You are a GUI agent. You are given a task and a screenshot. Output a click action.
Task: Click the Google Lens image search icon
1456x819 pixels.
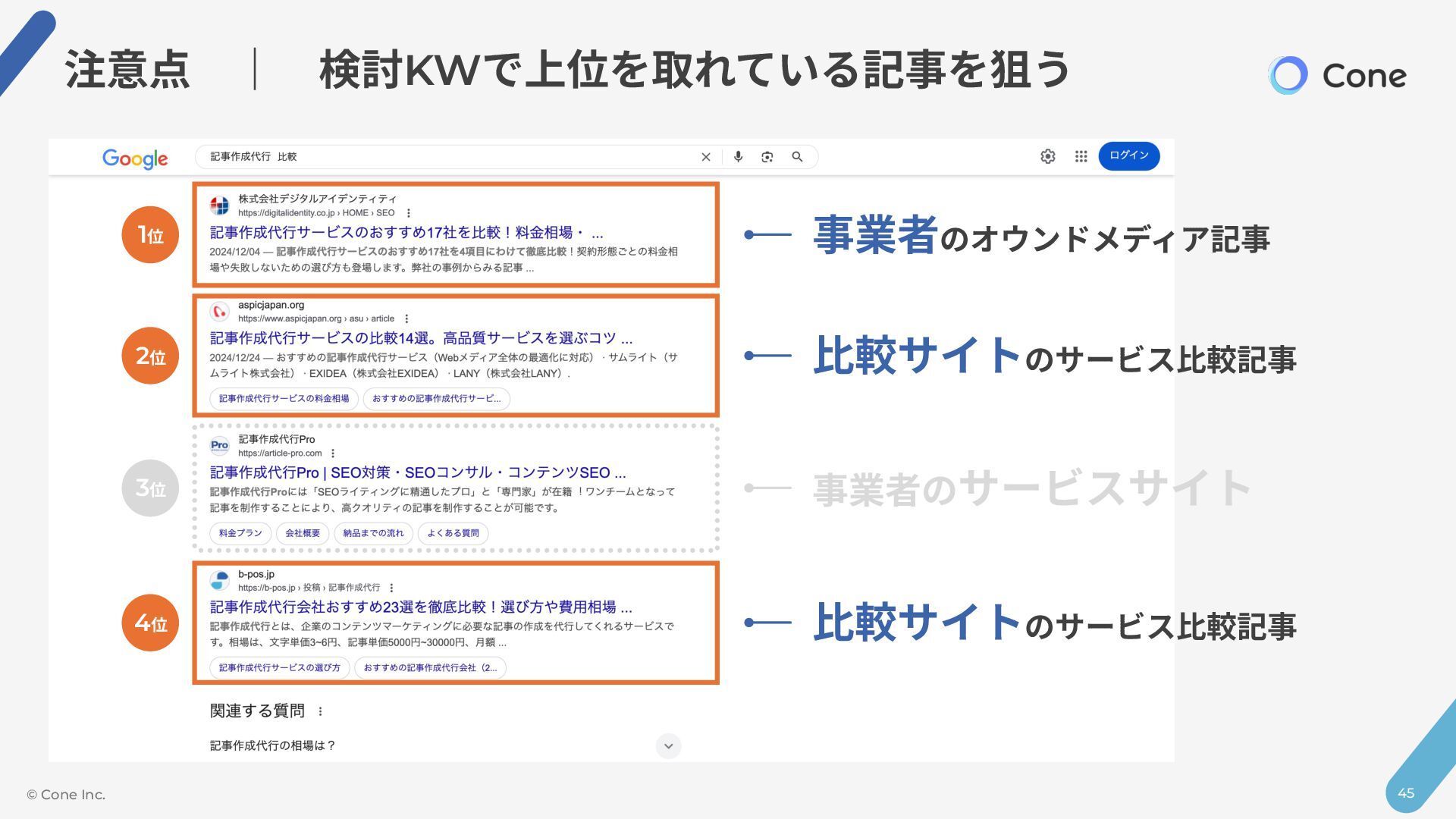(x=767, y=157)
